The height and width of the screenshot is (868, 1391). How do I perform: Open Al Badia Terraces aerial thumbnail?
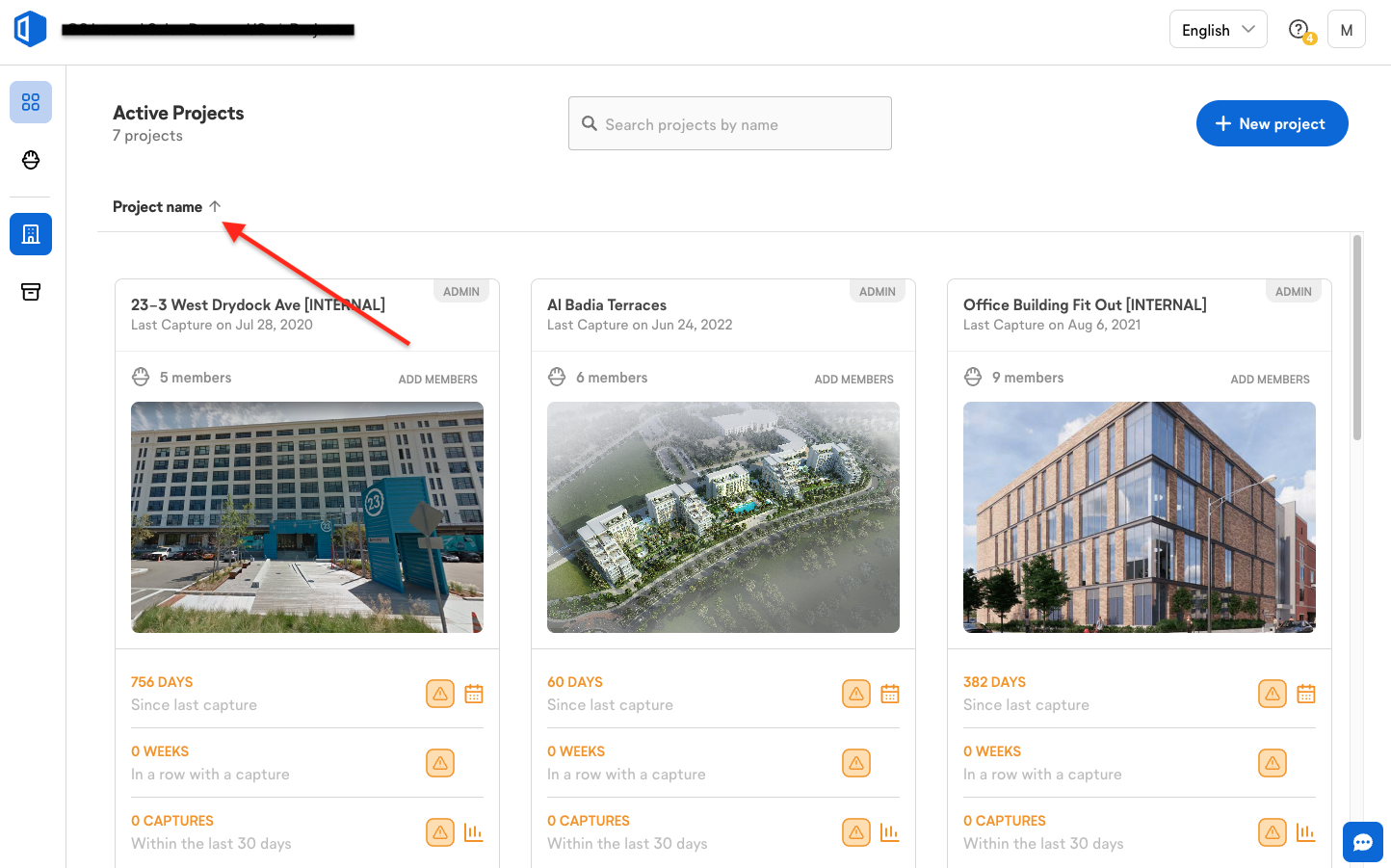(722, 517)
